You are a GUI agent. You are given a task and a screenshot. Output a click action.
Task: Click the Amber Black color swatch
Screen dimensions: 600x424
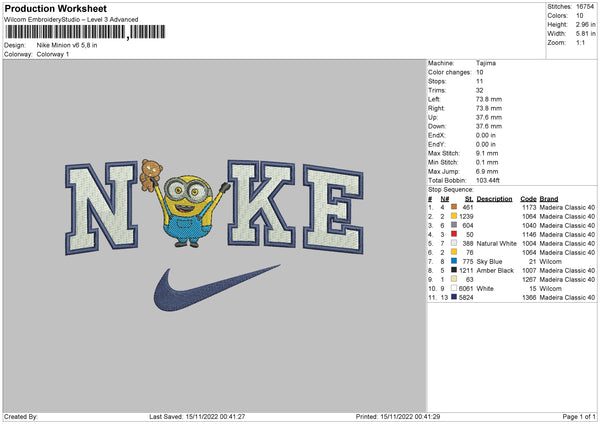click(454, 270)
